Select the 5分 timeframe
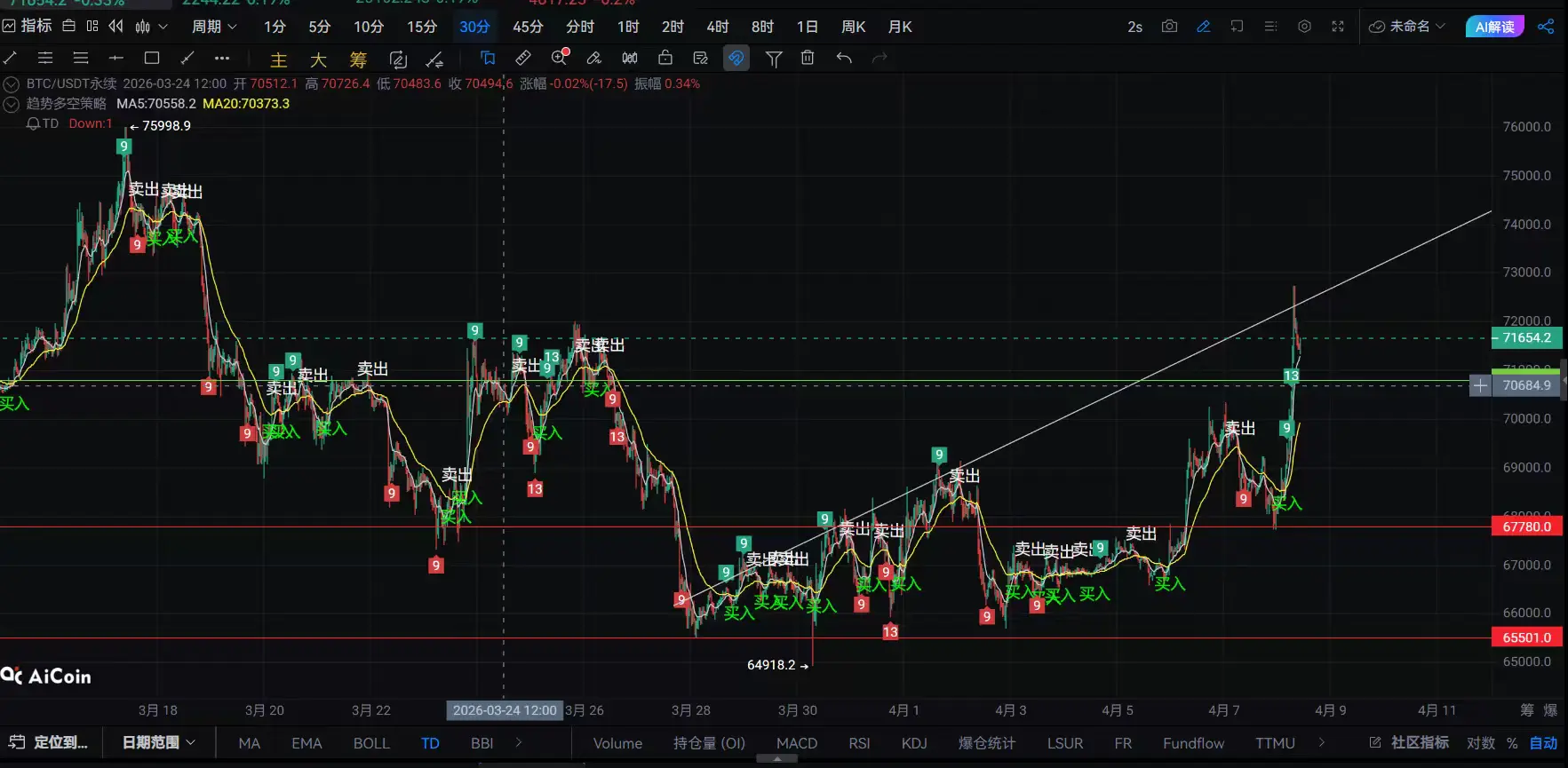The image size is (1568, 768). 319,27
